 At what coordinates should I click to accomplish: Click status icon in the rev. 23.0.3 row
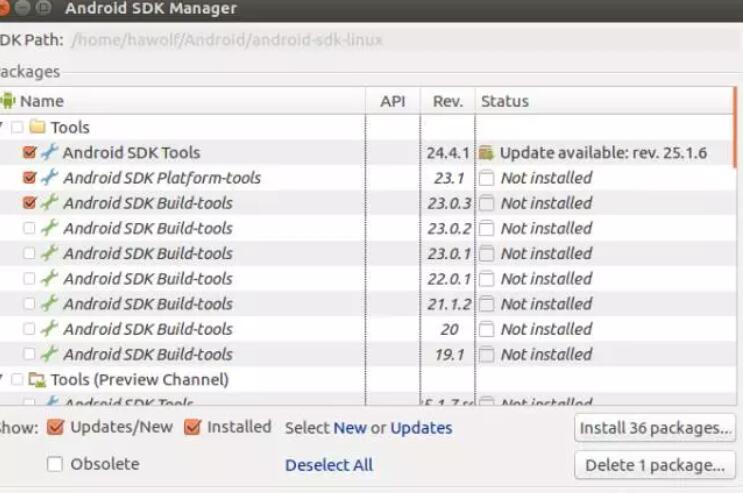tap(486, 203)
